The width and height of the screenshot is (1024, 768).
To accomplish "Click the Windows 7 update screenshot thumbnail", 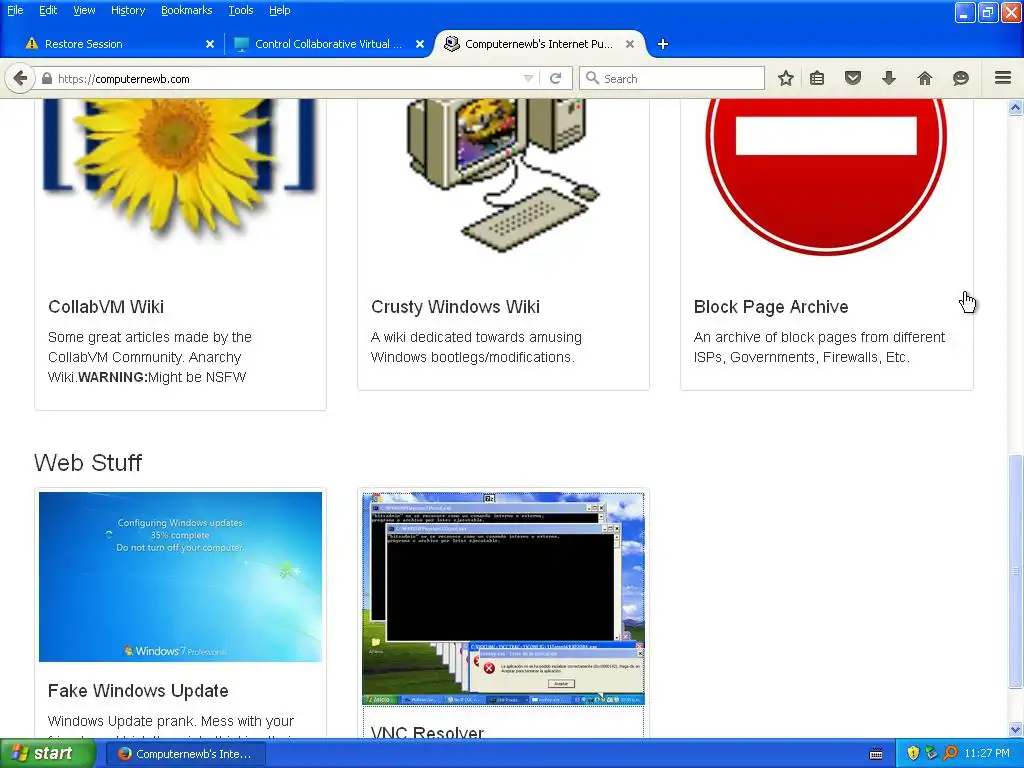I will click(x=180, y=577).
